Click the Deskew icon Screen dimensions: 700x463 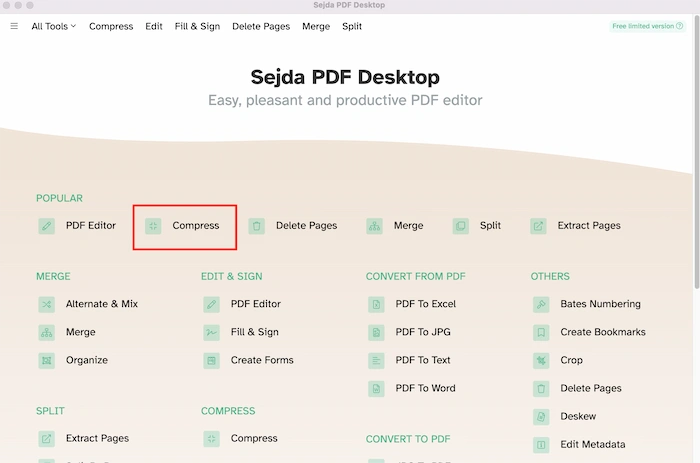point(541,417)
